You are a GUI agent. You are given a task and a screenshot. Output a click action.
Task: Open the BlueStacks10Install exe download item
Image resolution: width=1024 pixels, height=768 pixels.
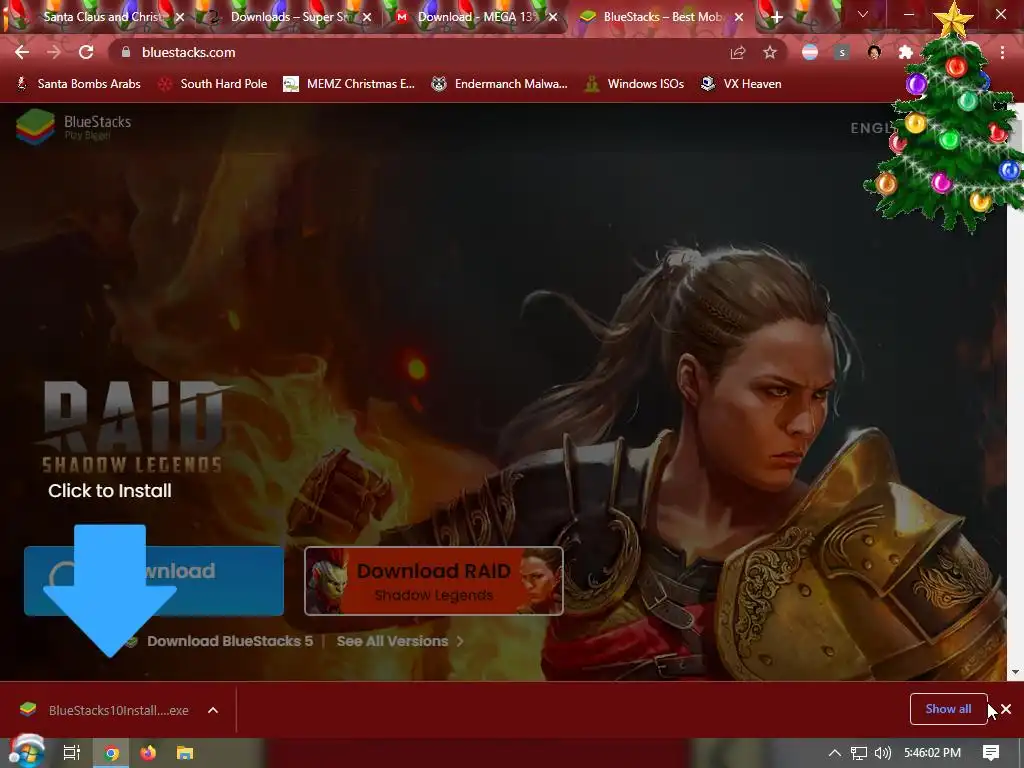click(104, 710)
